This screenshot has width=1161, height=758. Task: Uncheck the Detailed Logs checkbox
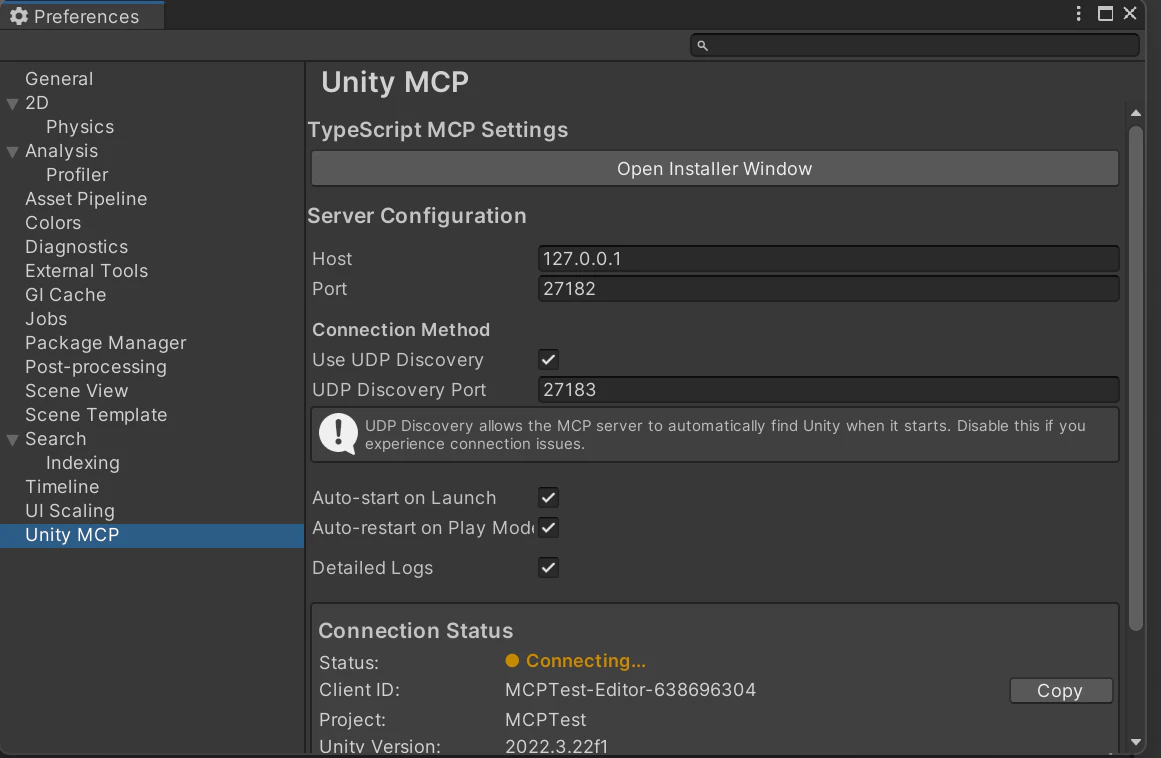(548, 568)
